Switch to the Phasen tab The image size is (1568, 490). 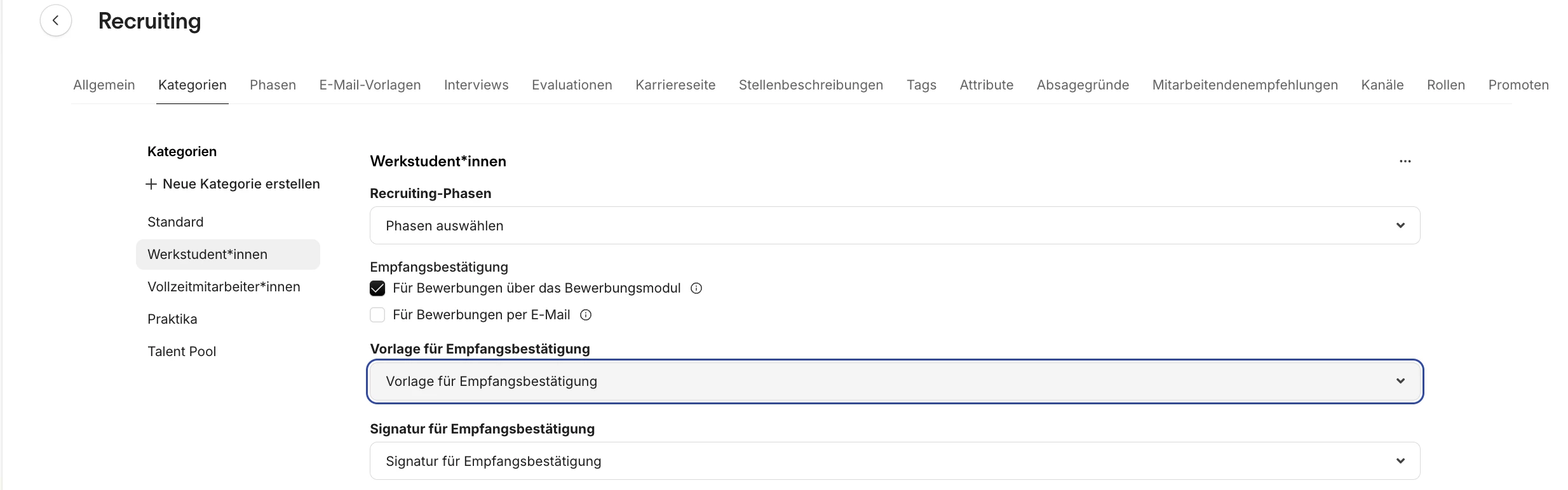click(x=273, y=85)
